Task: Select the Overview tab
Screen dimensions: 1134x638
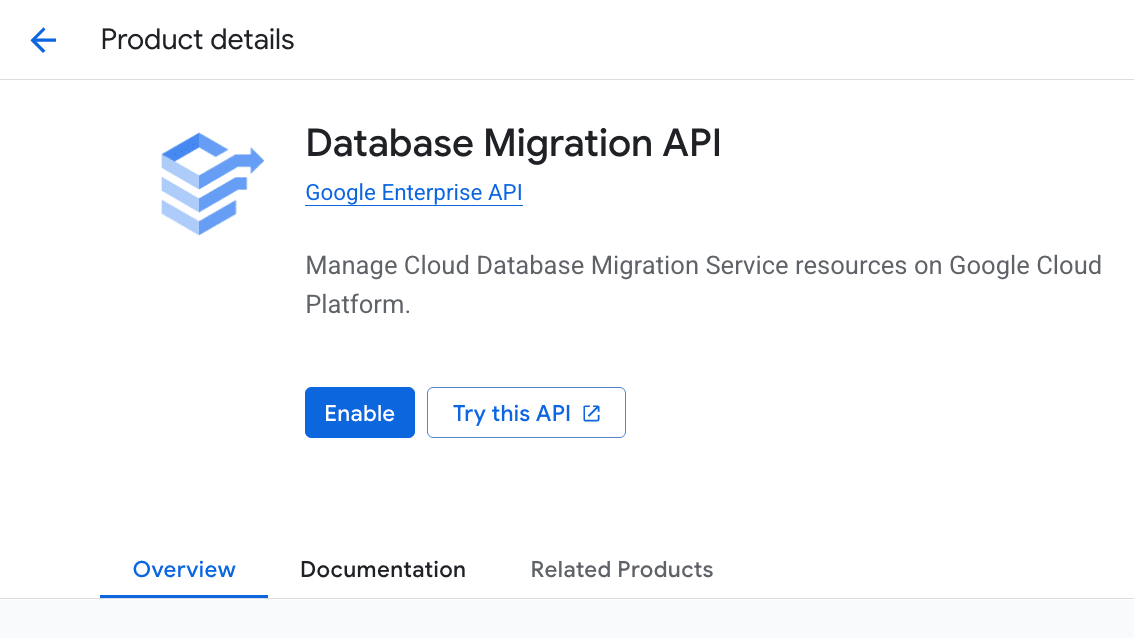Action: tap(184, 569)
